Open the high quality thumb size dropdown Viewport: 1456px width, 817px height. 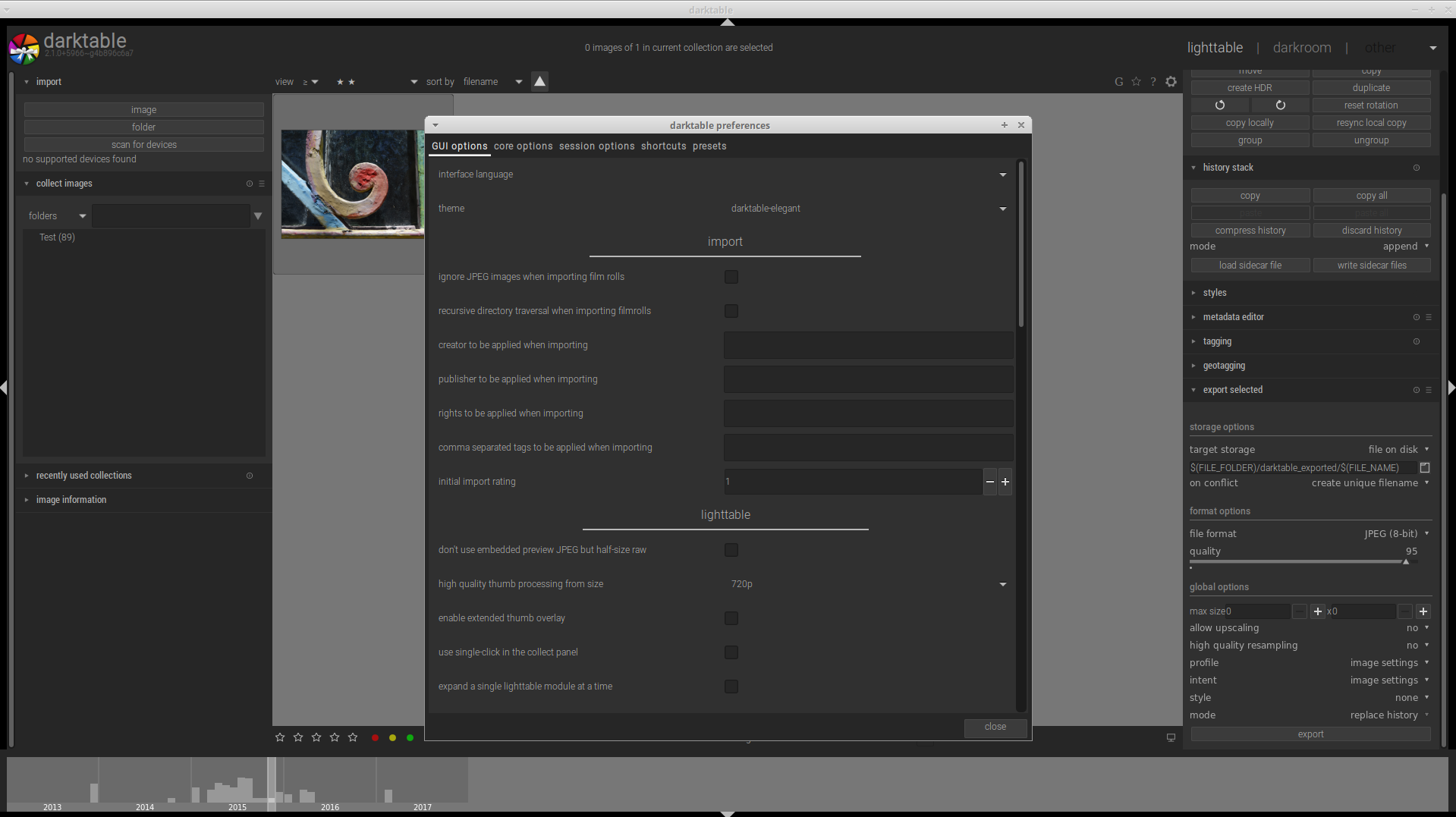[x=868, y=584]
